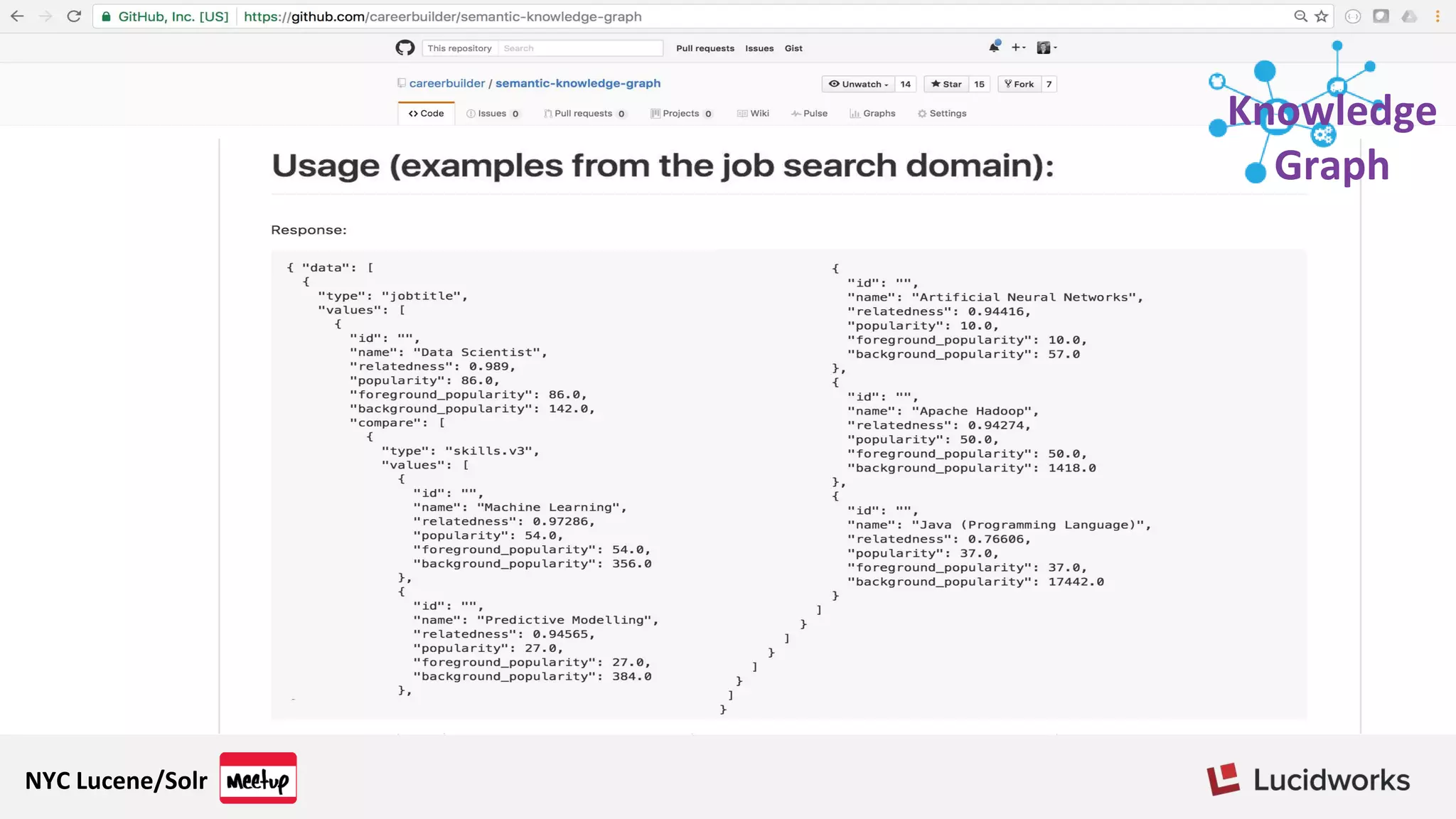Bookmark the page with the star icon
The height and width of the screenshot is (819, 1456).
pyautogui.click(x=1321, y=16)
